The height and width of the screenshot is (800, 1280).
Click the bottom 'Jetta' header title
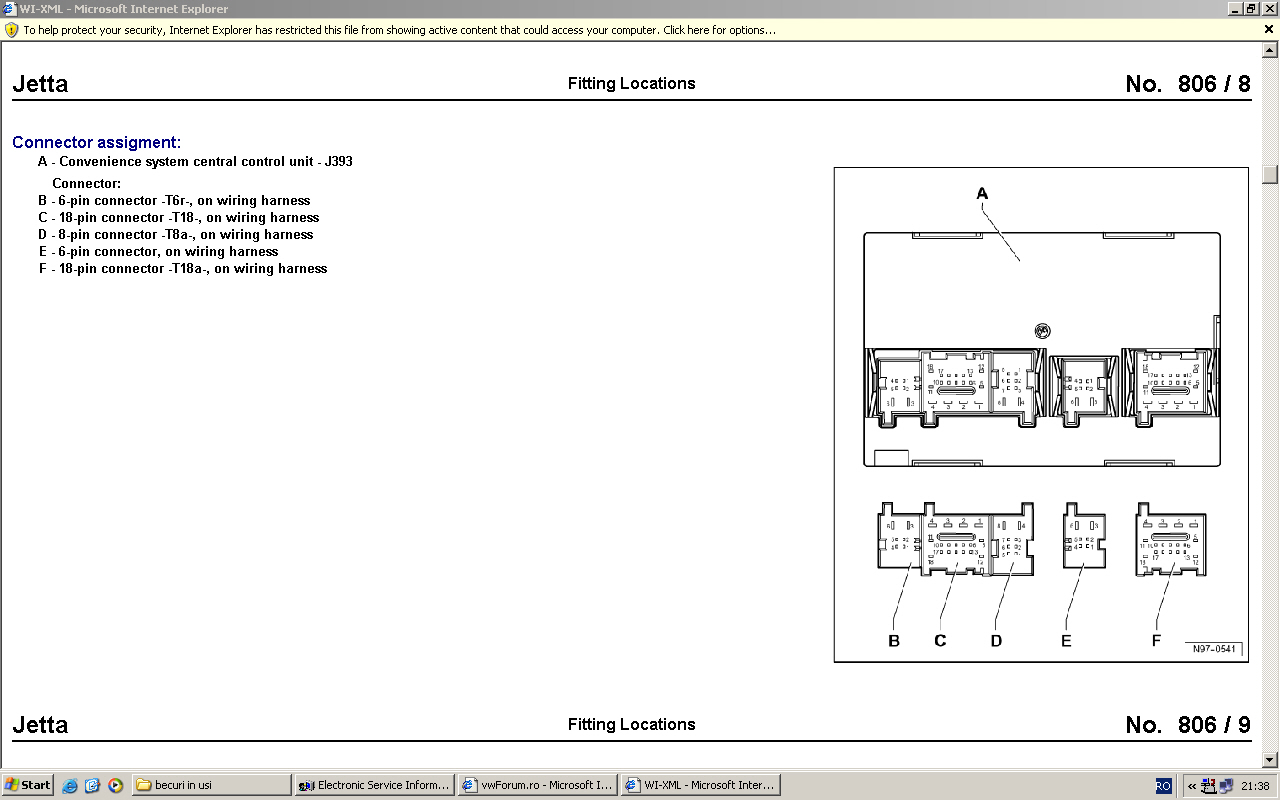pyautogui.click(x=40, y=725)
